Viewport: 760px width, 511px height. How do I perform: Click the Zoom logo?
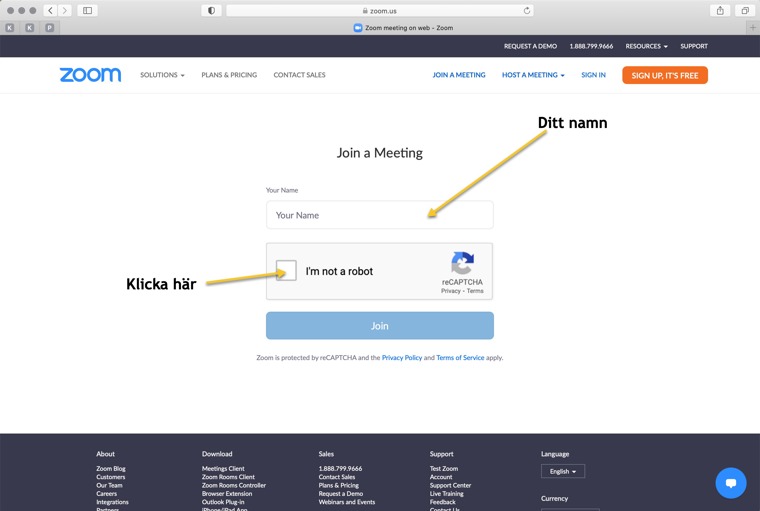90,75
